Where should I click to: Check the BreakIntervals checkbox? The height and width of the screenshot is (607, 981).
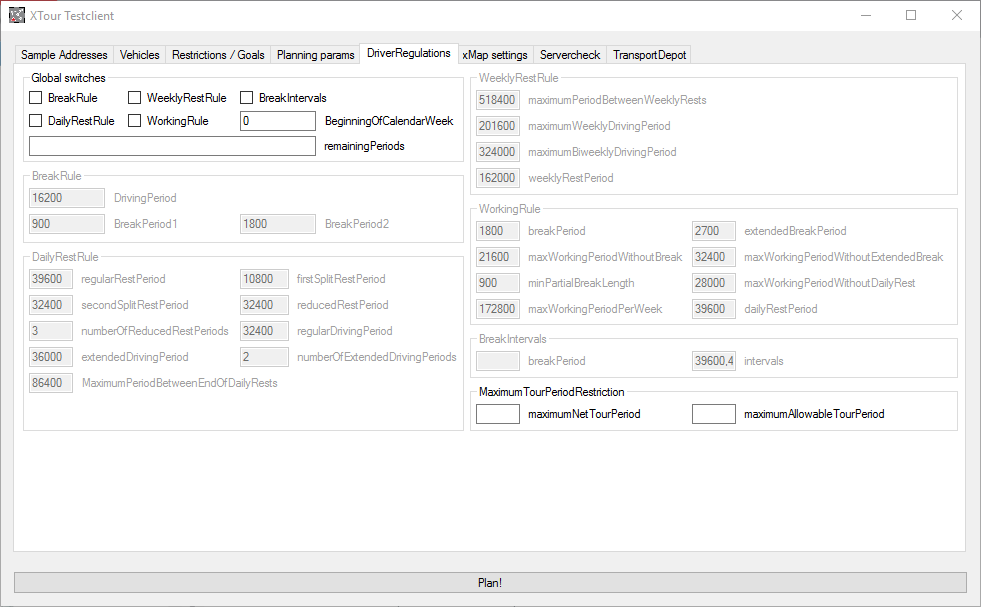[247, 98]
